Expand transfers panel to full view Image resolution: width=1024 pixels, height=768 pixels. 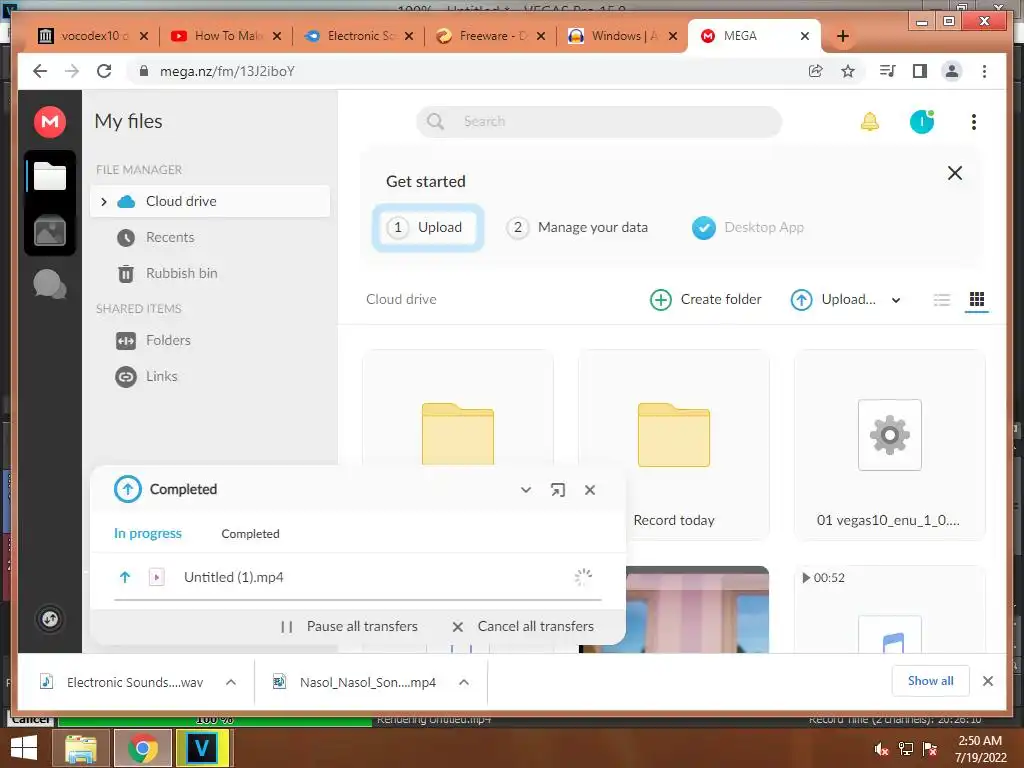pyautogui.click(x=558, y=490)
